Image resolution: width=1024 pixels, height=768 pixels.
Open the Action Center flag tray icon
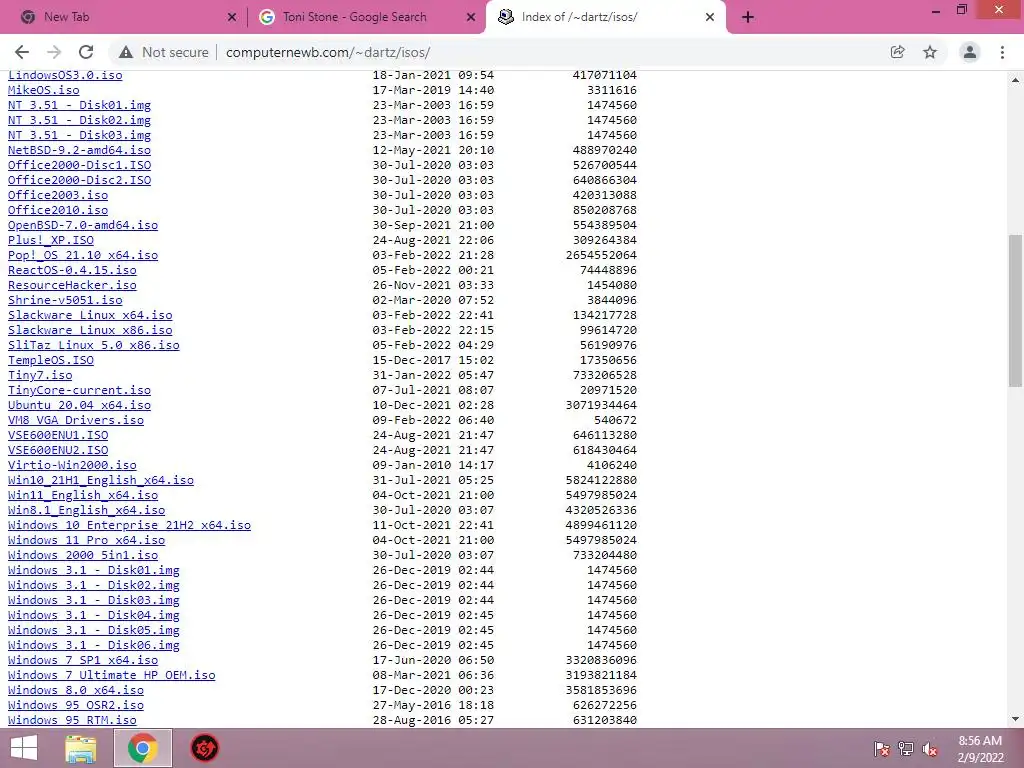click(882, 749)
